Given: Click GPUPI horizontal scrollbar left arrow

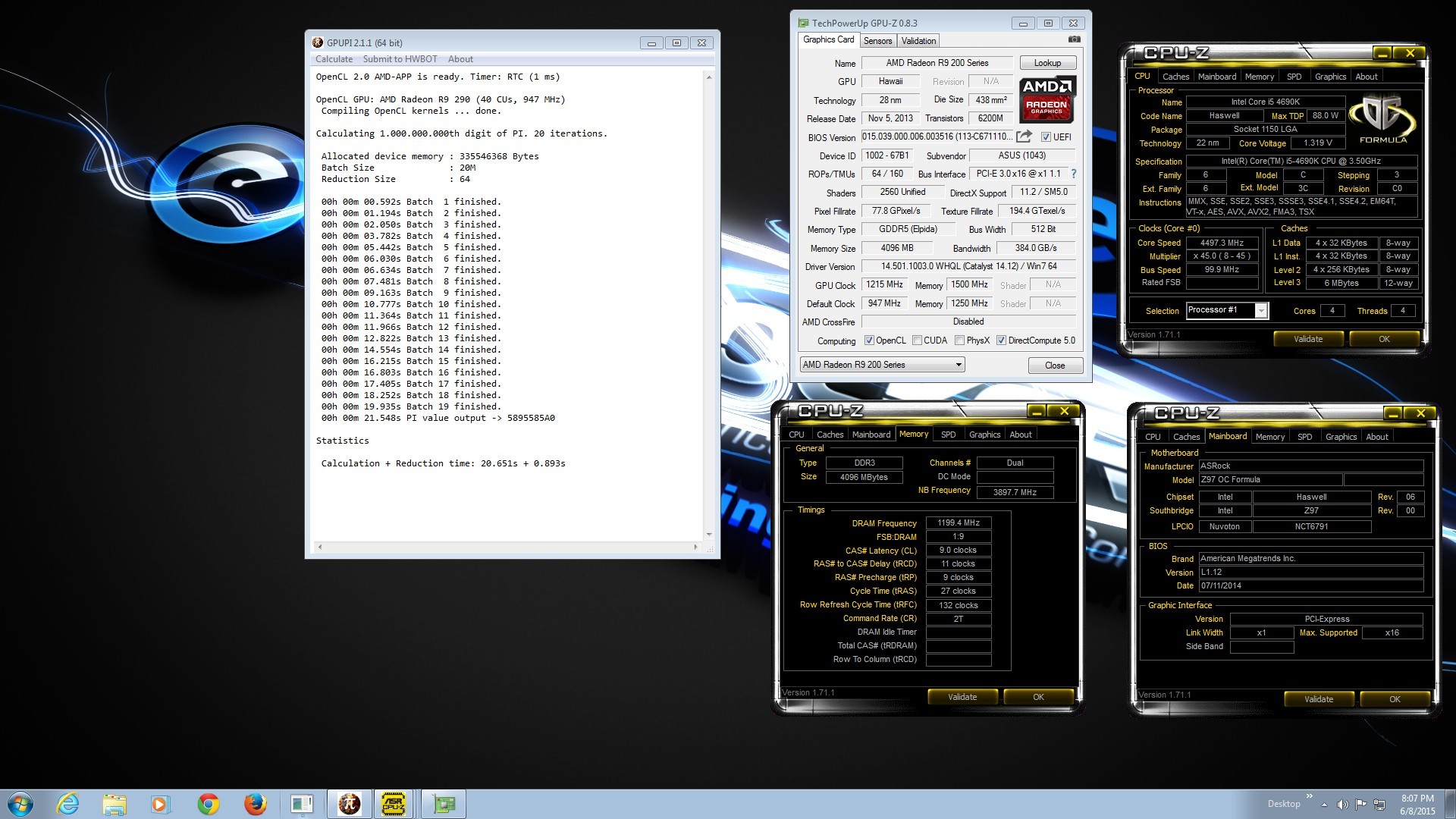Looking at the screenshot, I should [x=319, y=547].
